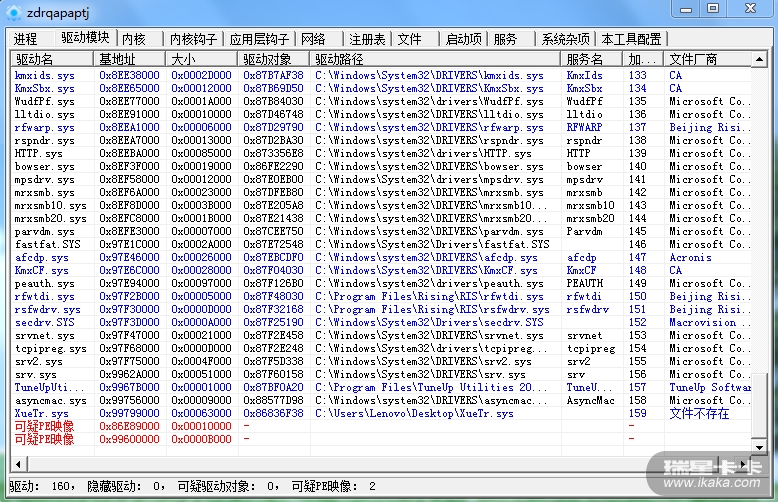Open the 内核 tab
Screen dimensions: 778x502
coord(134,39)
